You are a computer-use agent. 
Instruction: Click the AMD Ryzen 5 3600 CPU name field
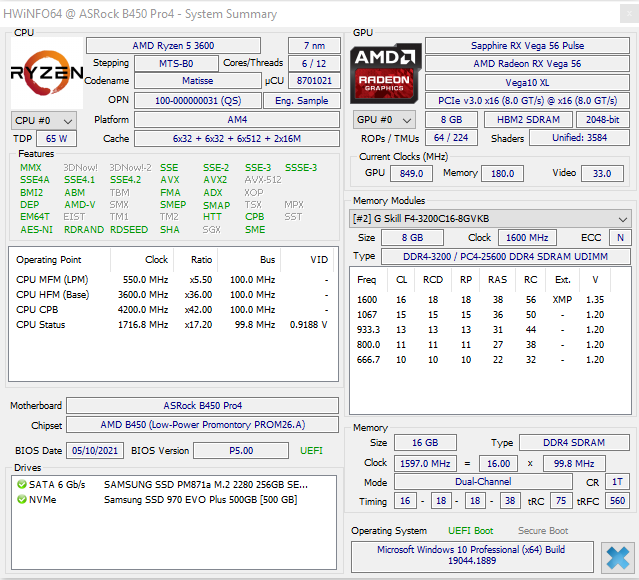(173, 46)
